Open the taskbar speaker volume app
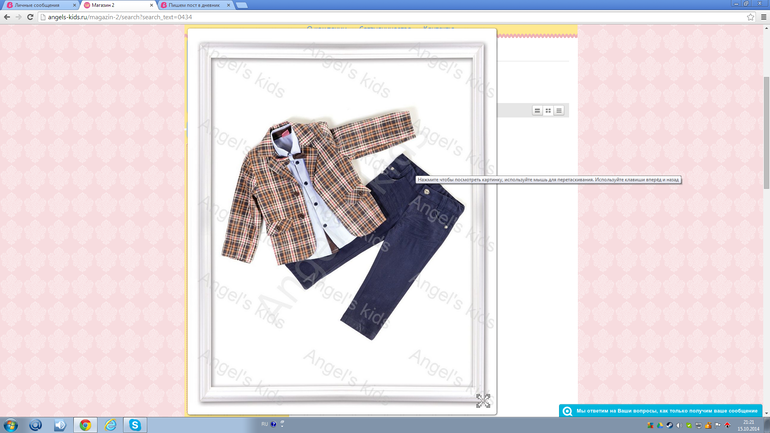The width and height of the screenshot is (770, 433). coord(60,425)
